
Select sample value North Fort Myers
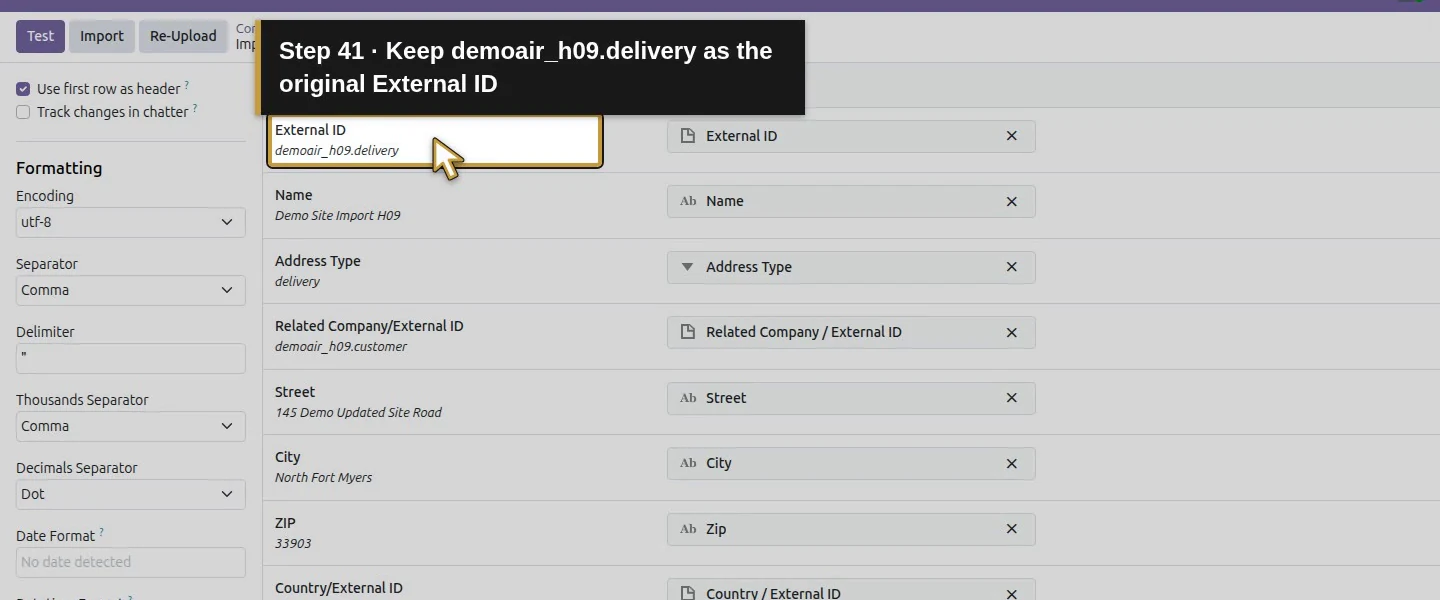[x=323, y=478]
